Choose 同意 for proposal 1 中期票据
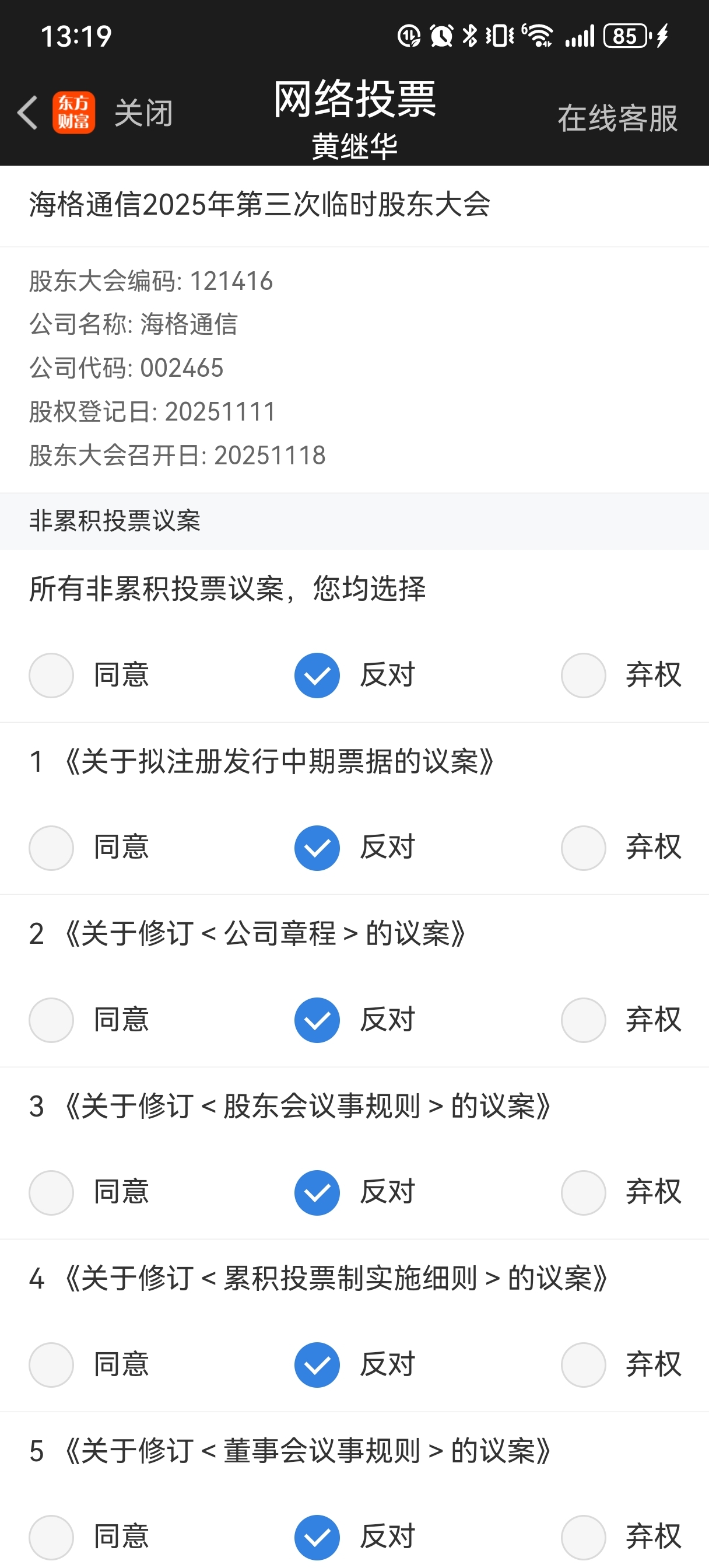Screen dimensions: 709x1568 tap(52, 848)
